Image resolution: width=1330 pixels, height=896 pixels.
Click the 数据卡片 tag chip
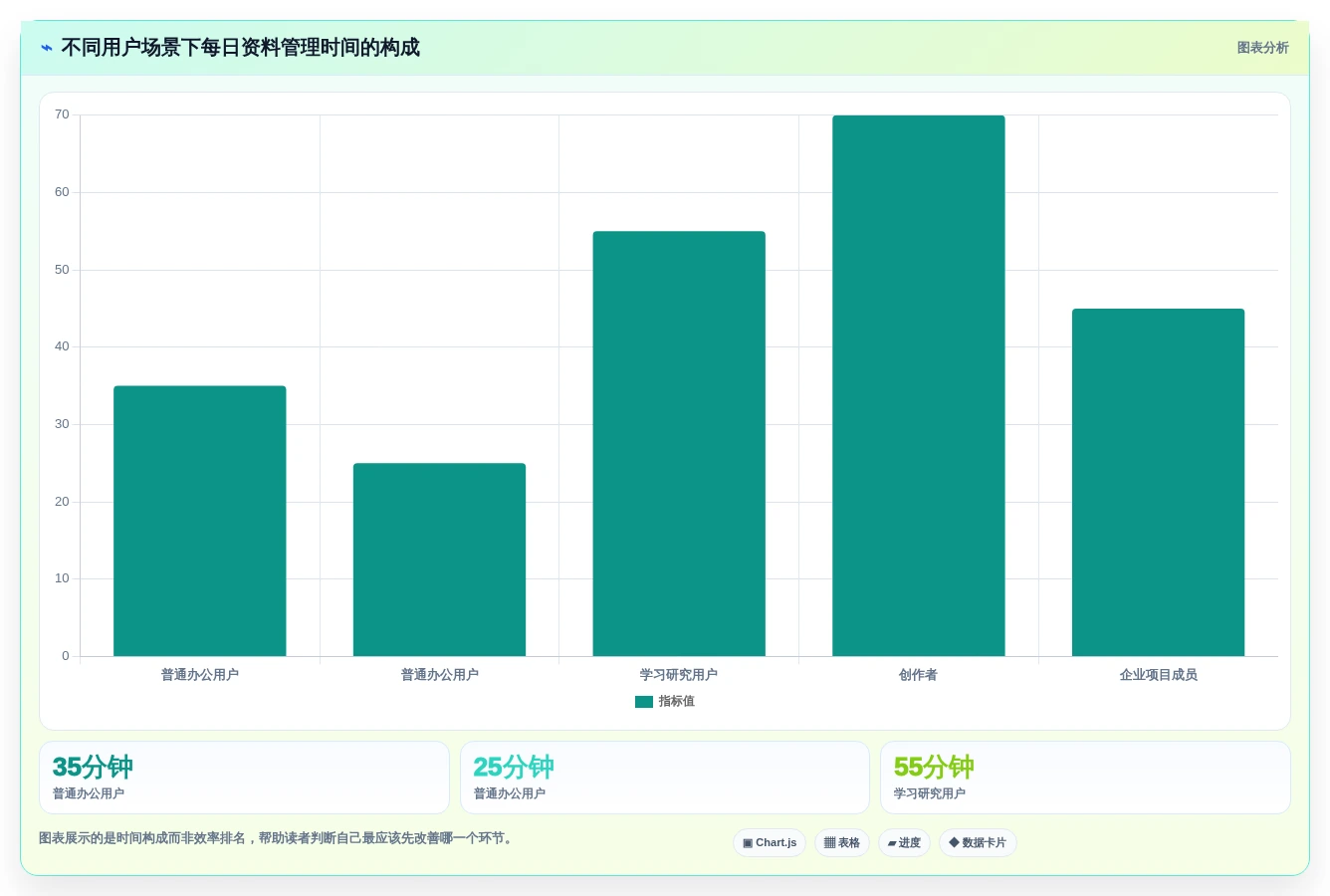click(978, 843)
